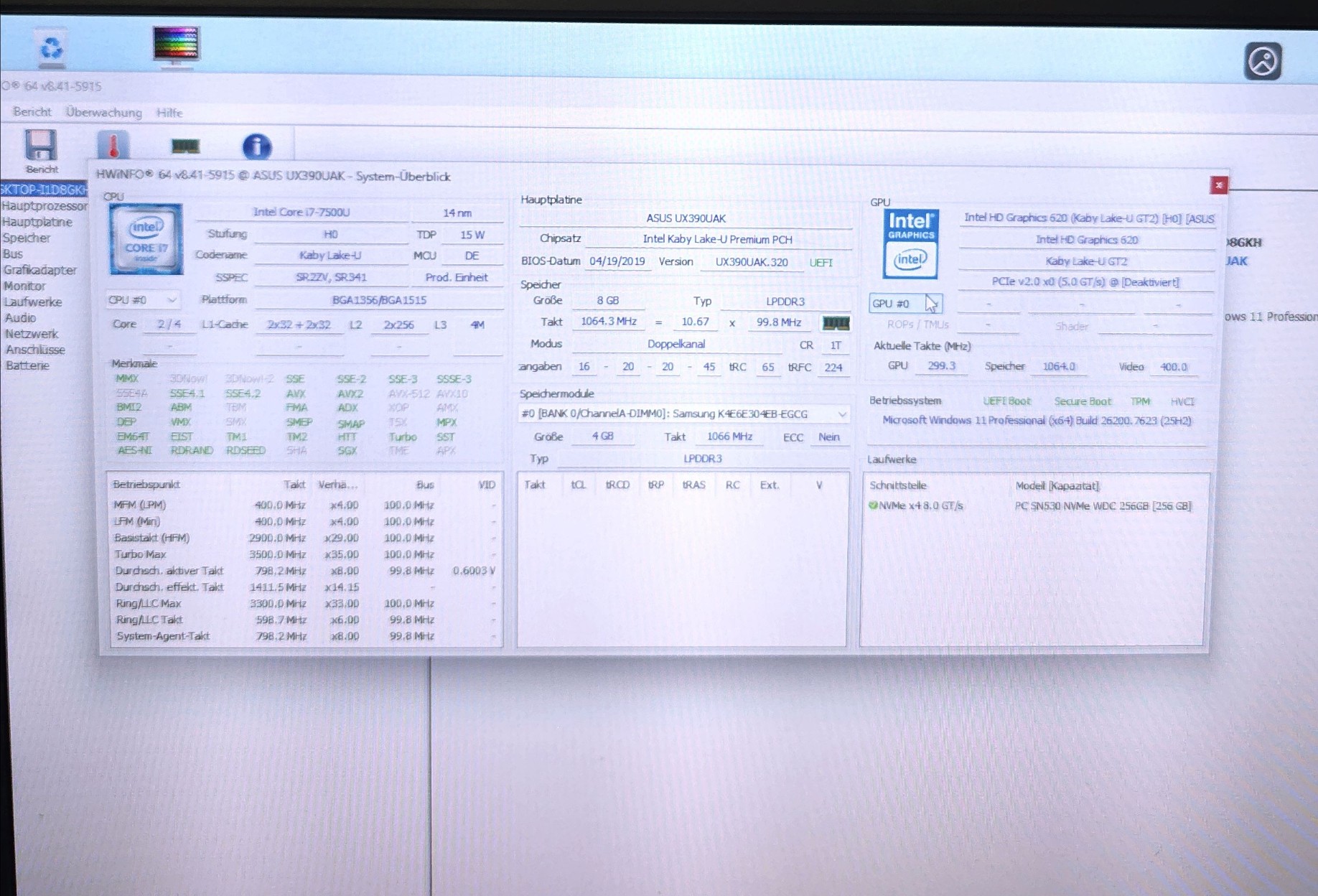Click the Prod. Einheit field
Image resolution: width=1318 pixels, height=896 pixels.
coord(457,278)
